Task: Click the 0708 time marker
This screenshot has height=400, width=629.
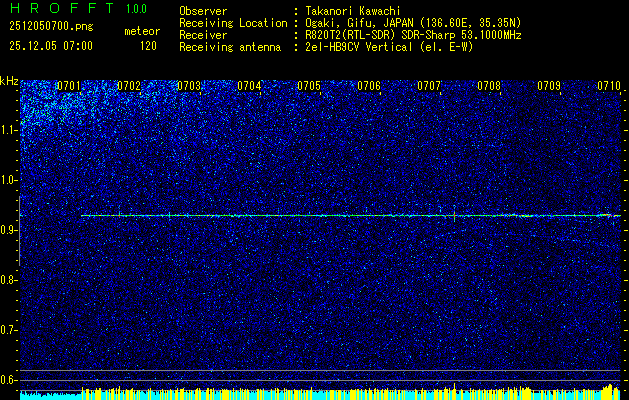Action: pyautogui.click(x=489, y=85)
